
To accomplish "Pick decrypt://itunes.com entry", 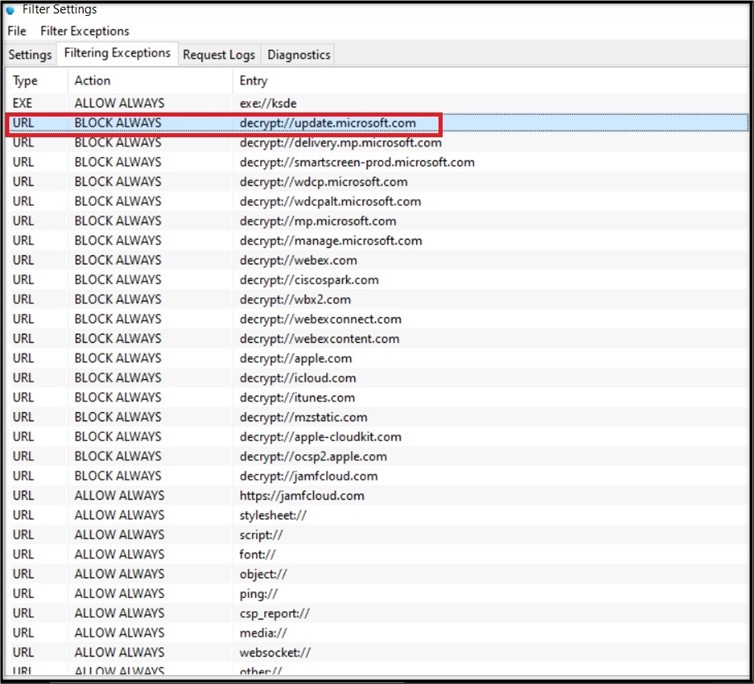I will point(297,398).
